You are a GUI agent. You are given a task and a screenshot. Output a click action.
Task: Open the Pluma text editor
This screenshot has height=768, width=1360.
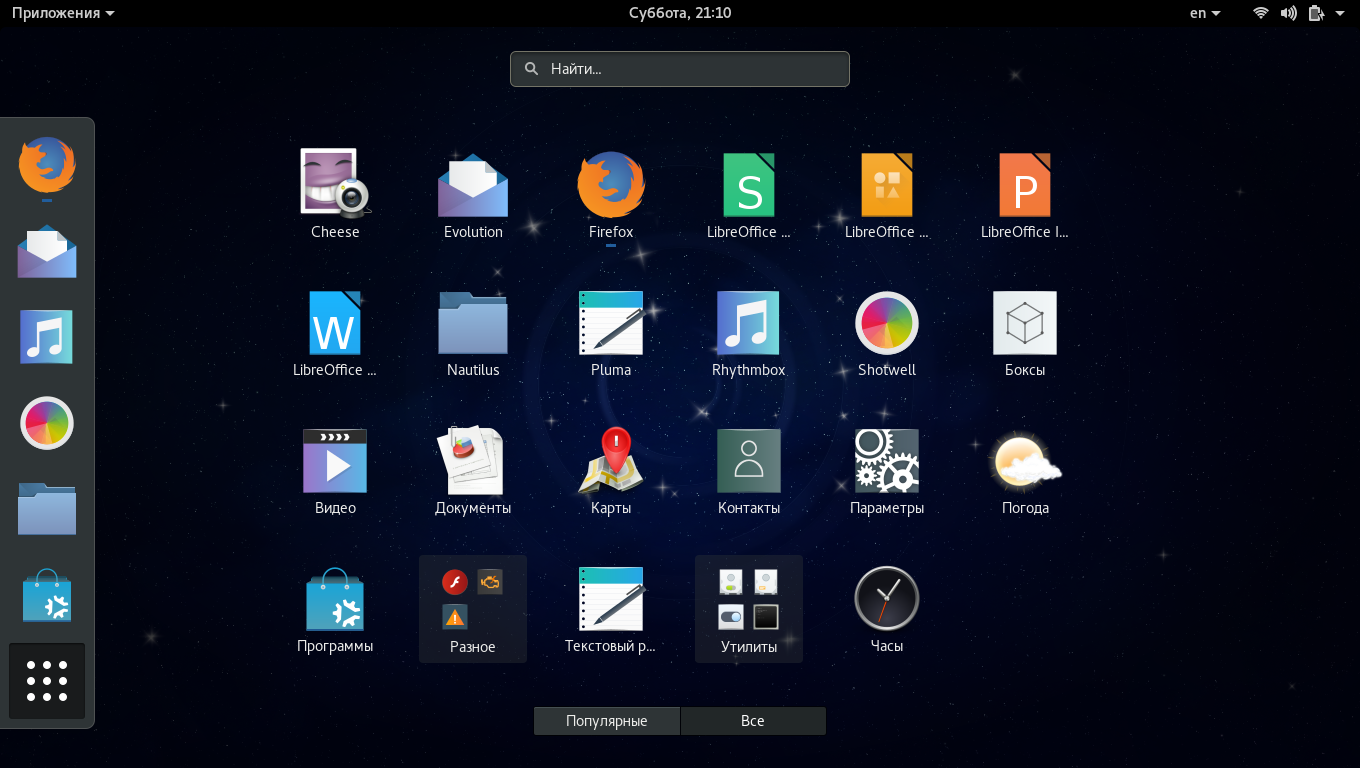pos(611,332)
